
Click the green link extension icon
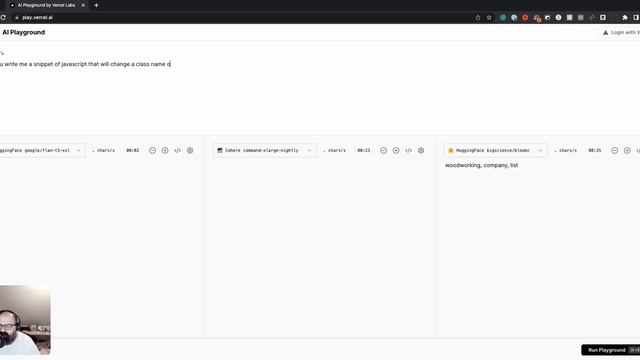(591, 18)
